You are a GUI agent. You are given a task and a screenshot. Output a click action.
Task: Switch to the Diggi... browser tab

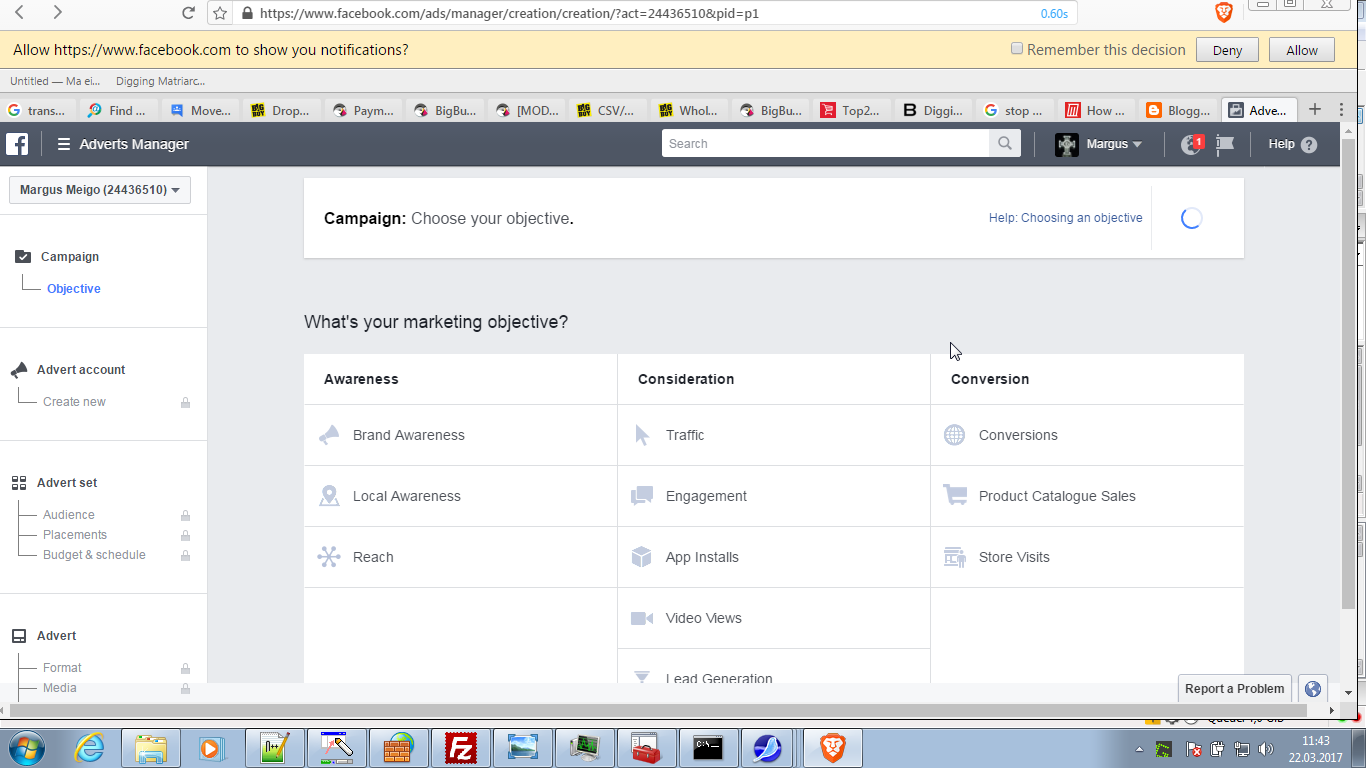coord(932,110)
